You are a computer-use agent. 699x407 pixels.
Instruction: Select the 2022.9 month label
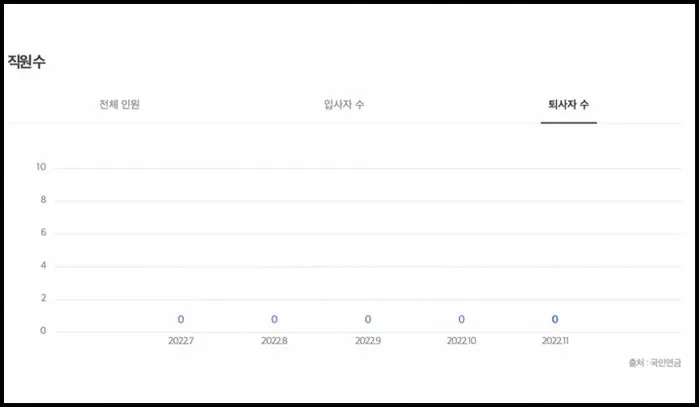[368, 341]
